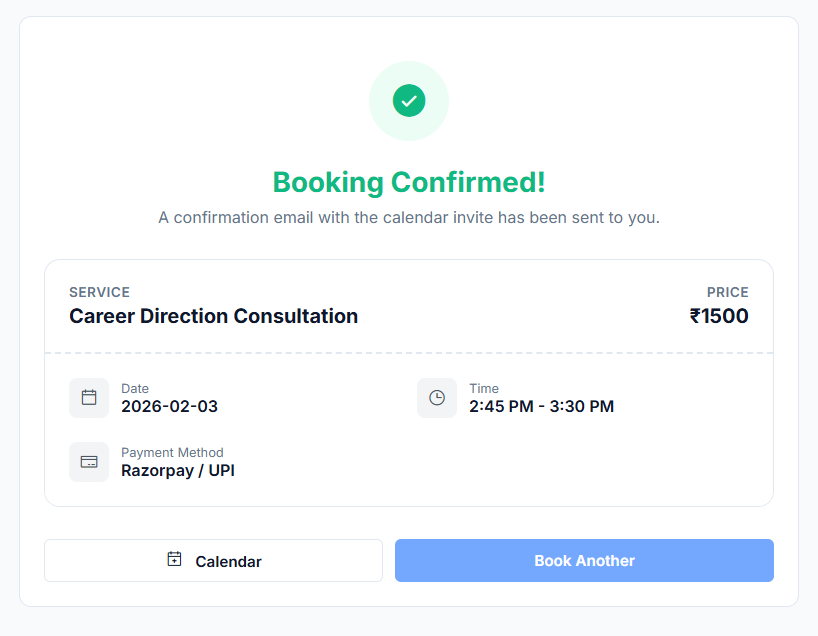The height and width of the screenshot is (636, 818).
Task: Click the Career Direction Consultation title
Action: click(x=213, y=316)
